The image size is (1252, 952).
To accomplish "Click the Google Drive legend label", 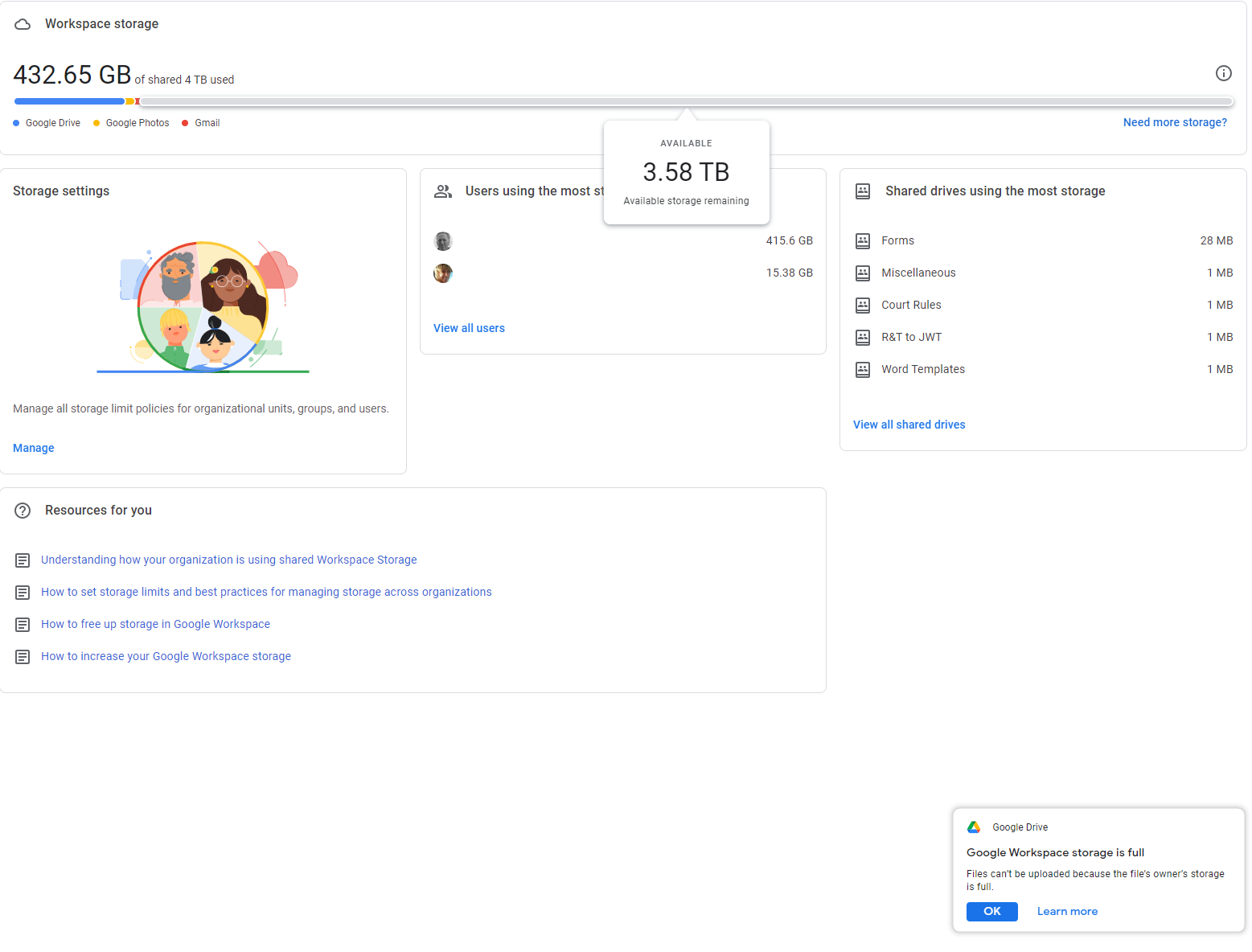I will click(x=53, y=123).
